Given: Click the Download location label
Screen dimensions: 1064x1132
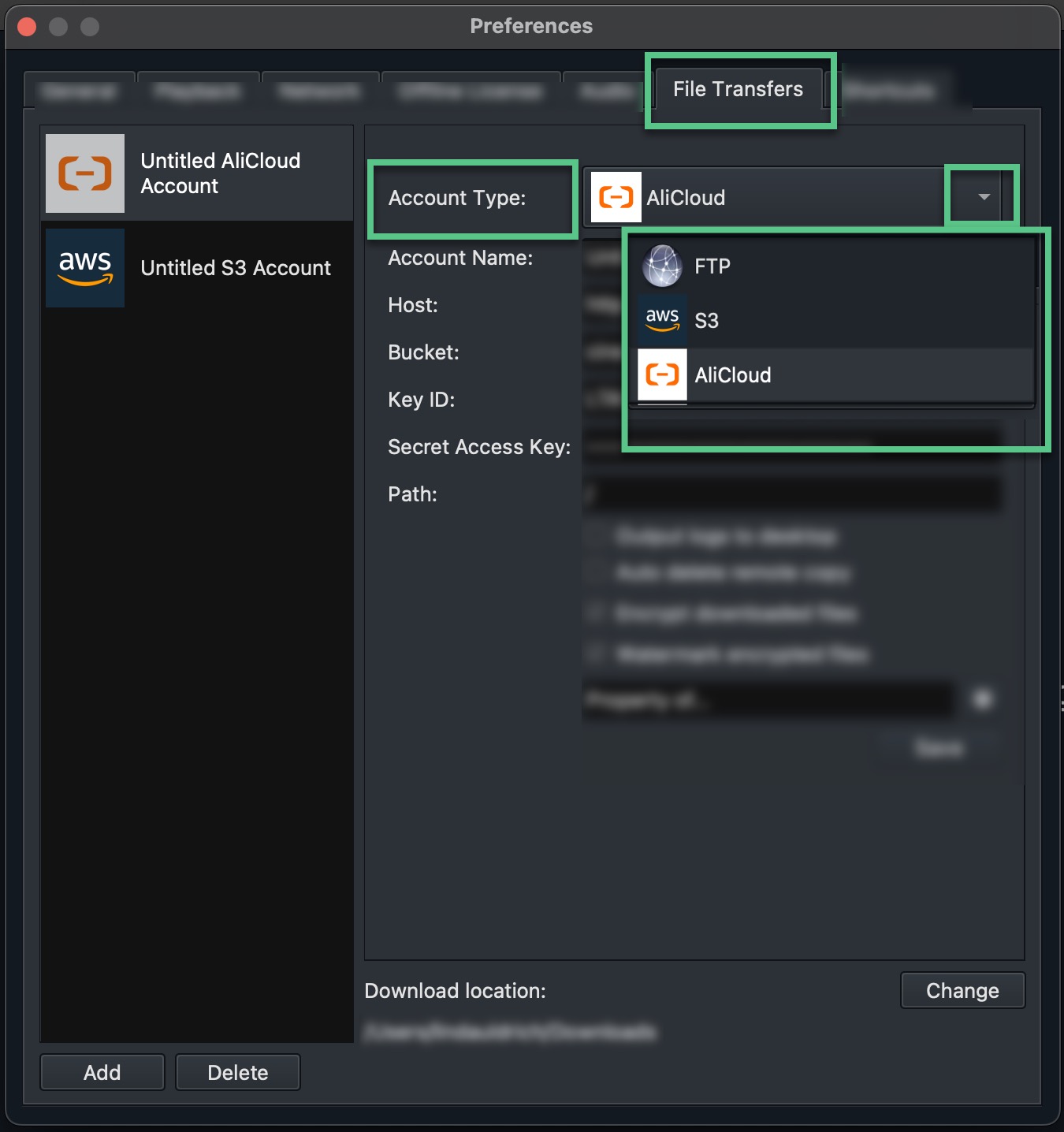Looking at the screenshot, I should coord(455,991).
